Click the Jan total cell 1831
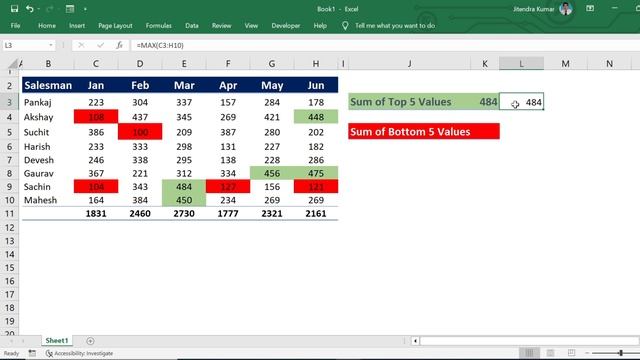 (96, 213)
